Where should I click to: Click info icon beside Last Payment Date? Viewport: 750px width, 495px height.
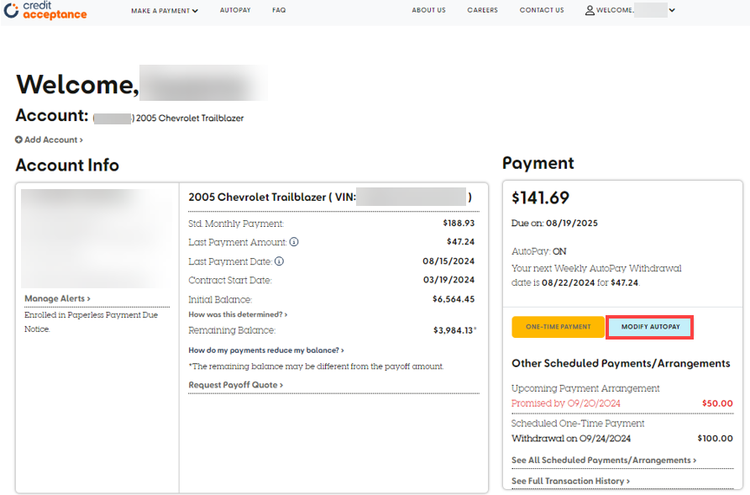[279, 261]
